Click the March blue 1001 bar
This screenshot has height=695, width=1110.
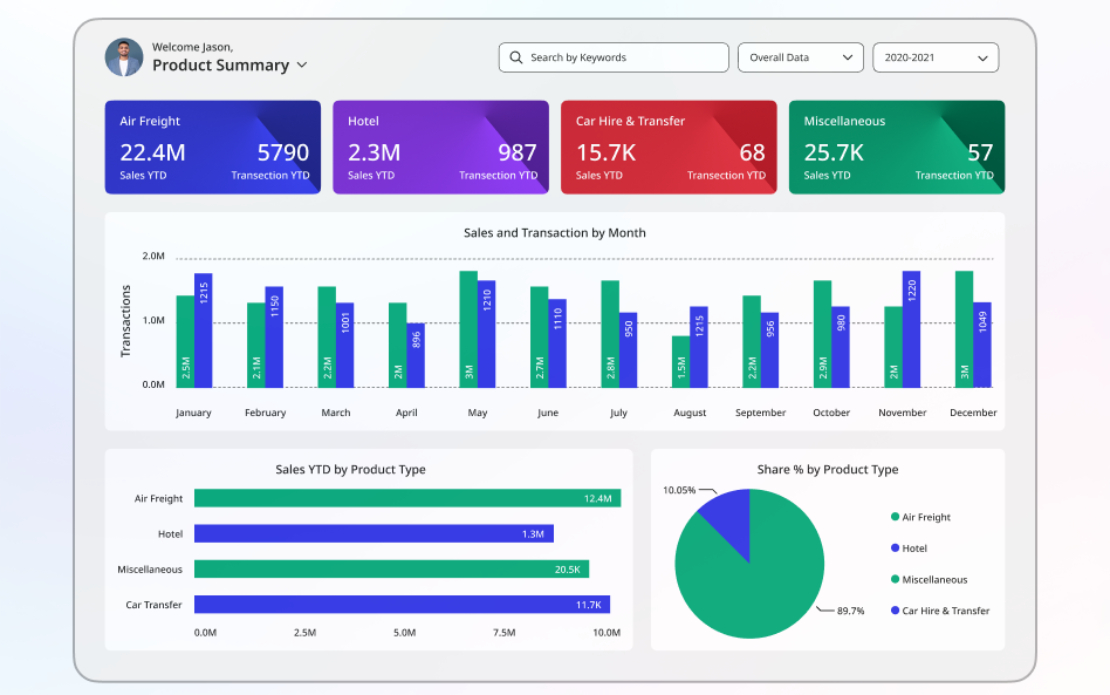click(x=345, y=345)
